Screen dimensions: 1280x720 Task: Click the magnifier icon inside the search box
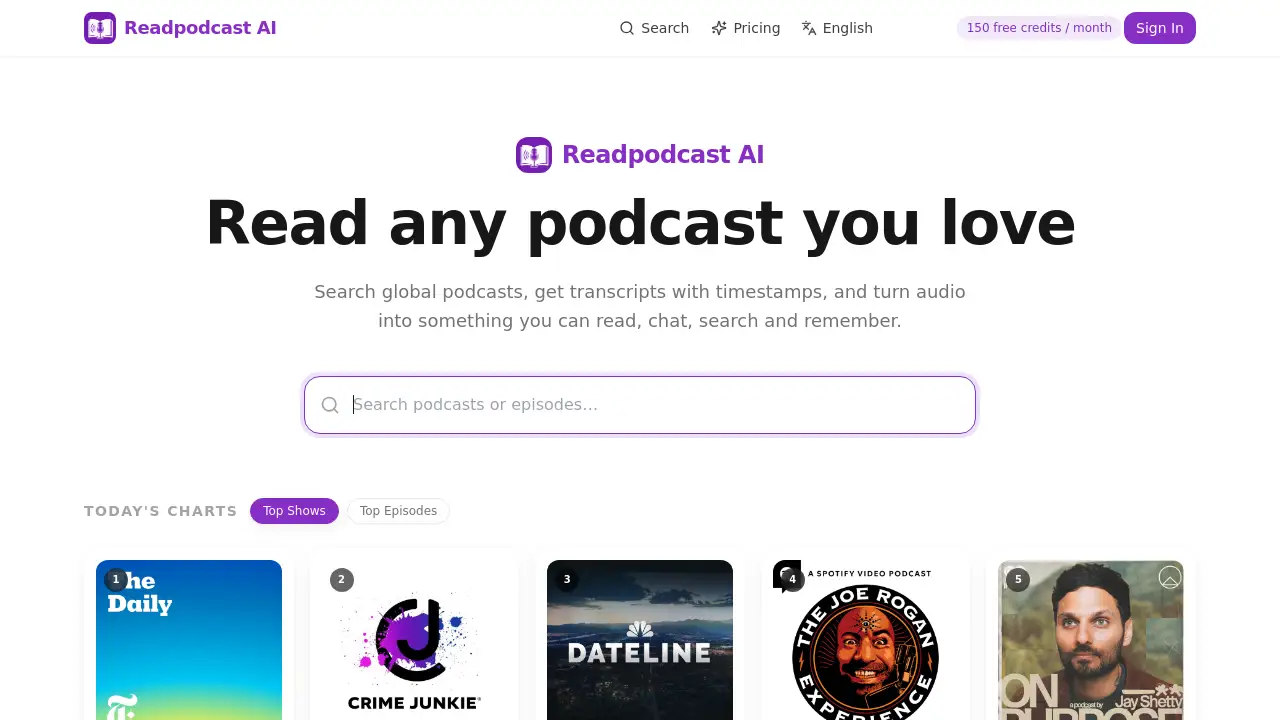click(x=330, y=405)
